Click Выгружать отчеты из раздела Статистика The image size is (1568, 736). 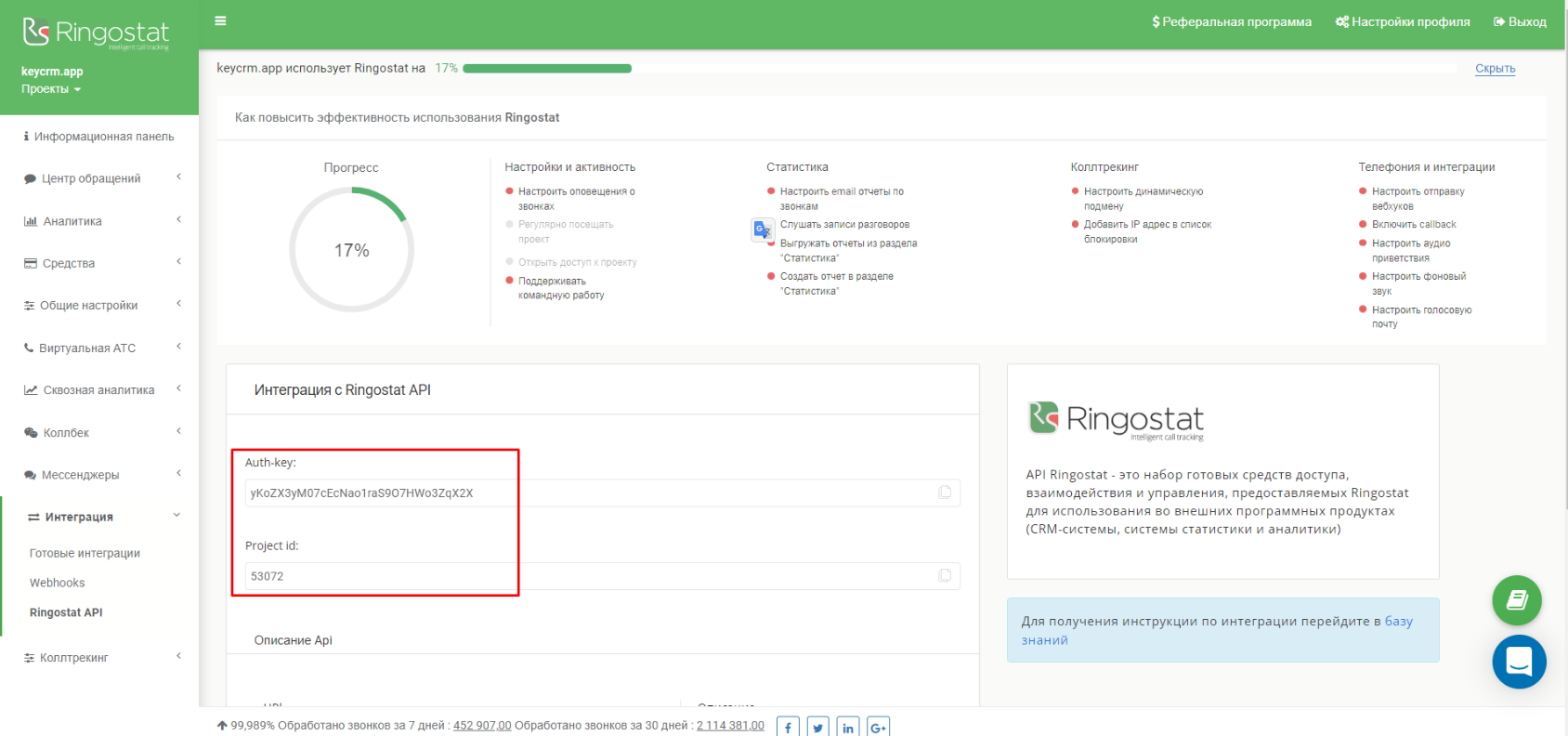848,251
